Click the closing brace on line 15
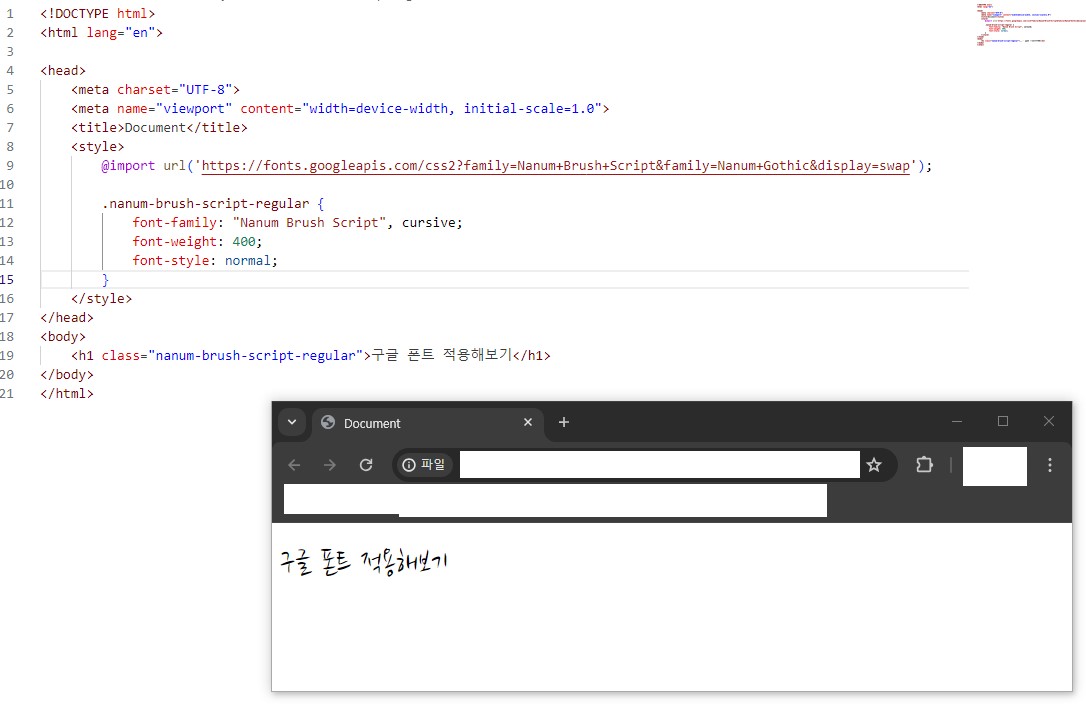 105,280
